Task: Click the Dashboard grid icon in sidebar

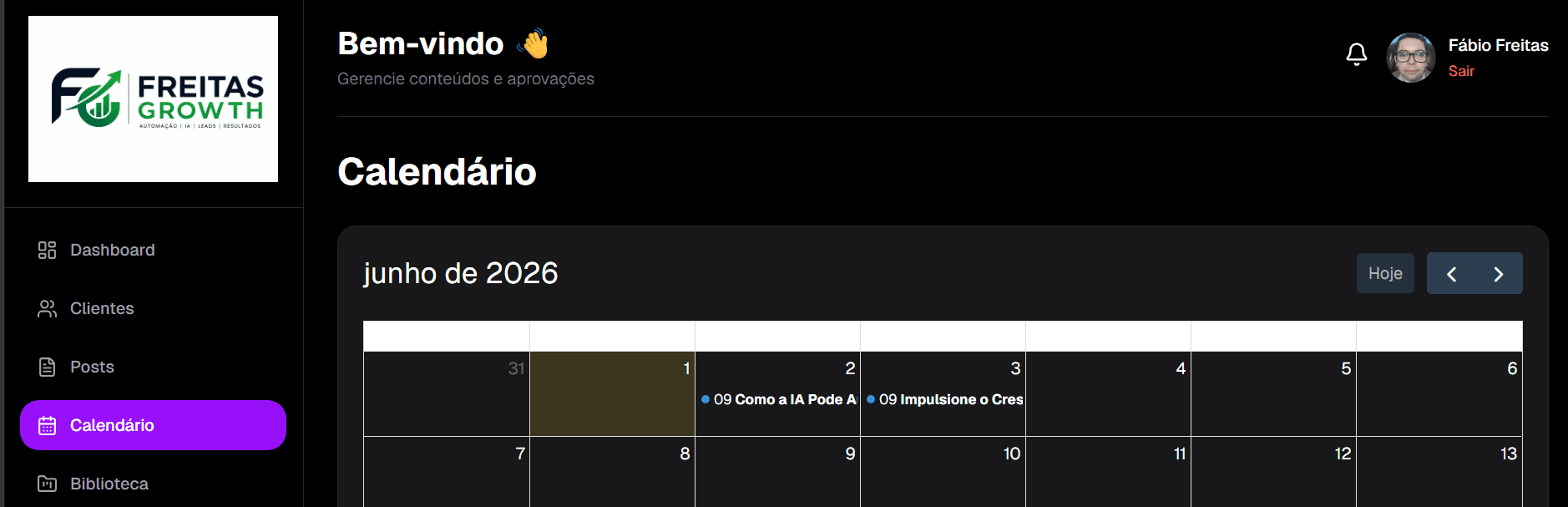Action: click(x=47, y=250)
